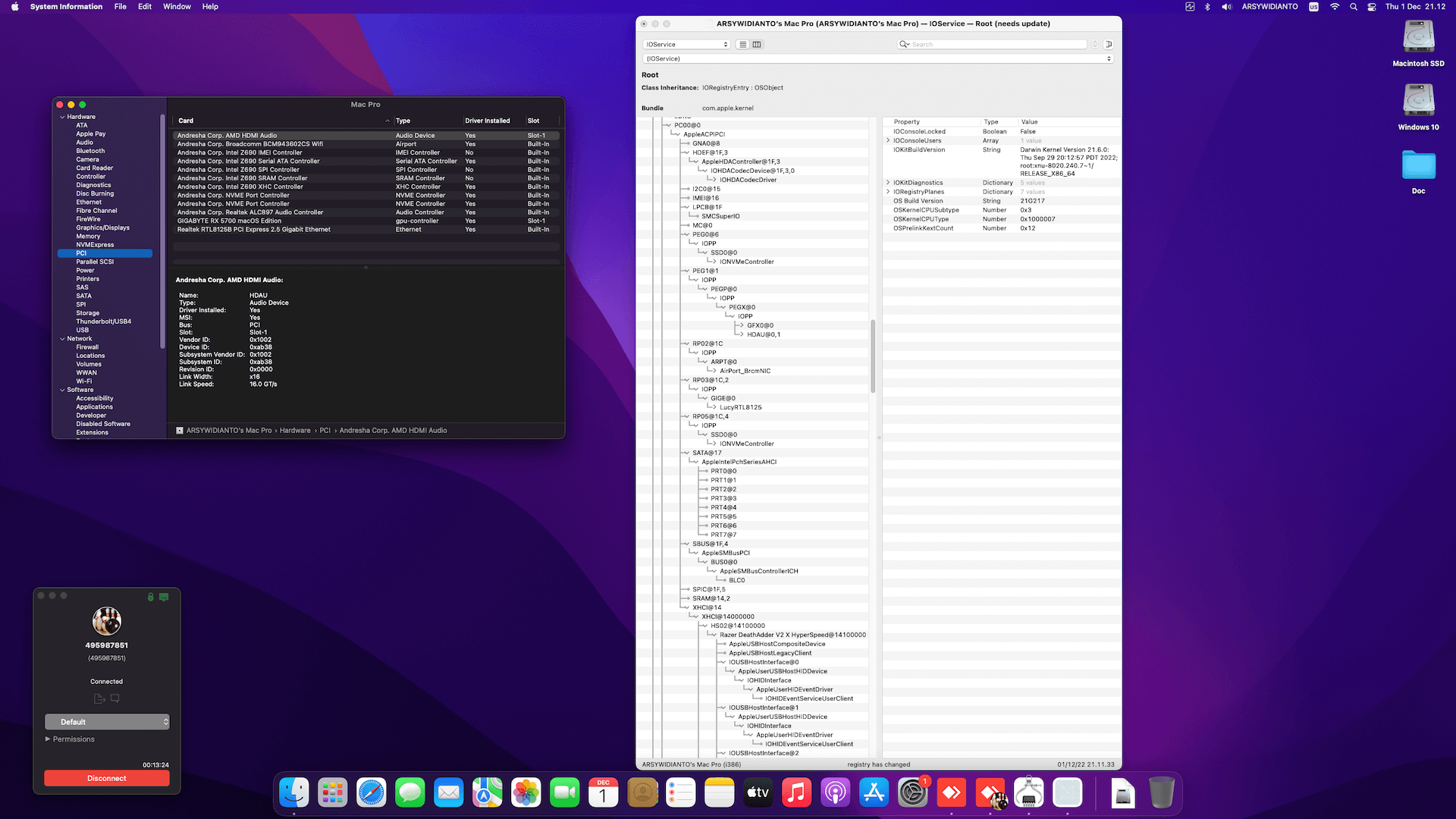Click the registry tree vertical scrollbar
The height and width of the screenshot is (819, 1456).
tap(873, 356)
